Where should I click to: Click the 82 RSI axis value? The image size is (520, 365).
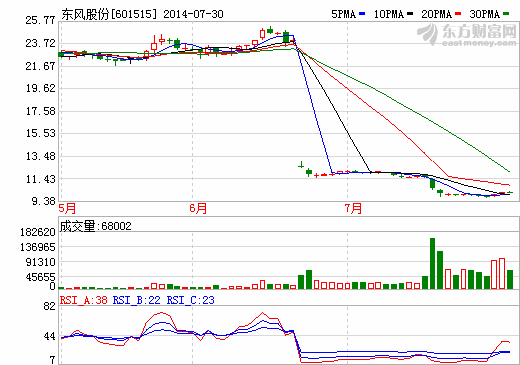pyautogui.click(x=49, y=306)
